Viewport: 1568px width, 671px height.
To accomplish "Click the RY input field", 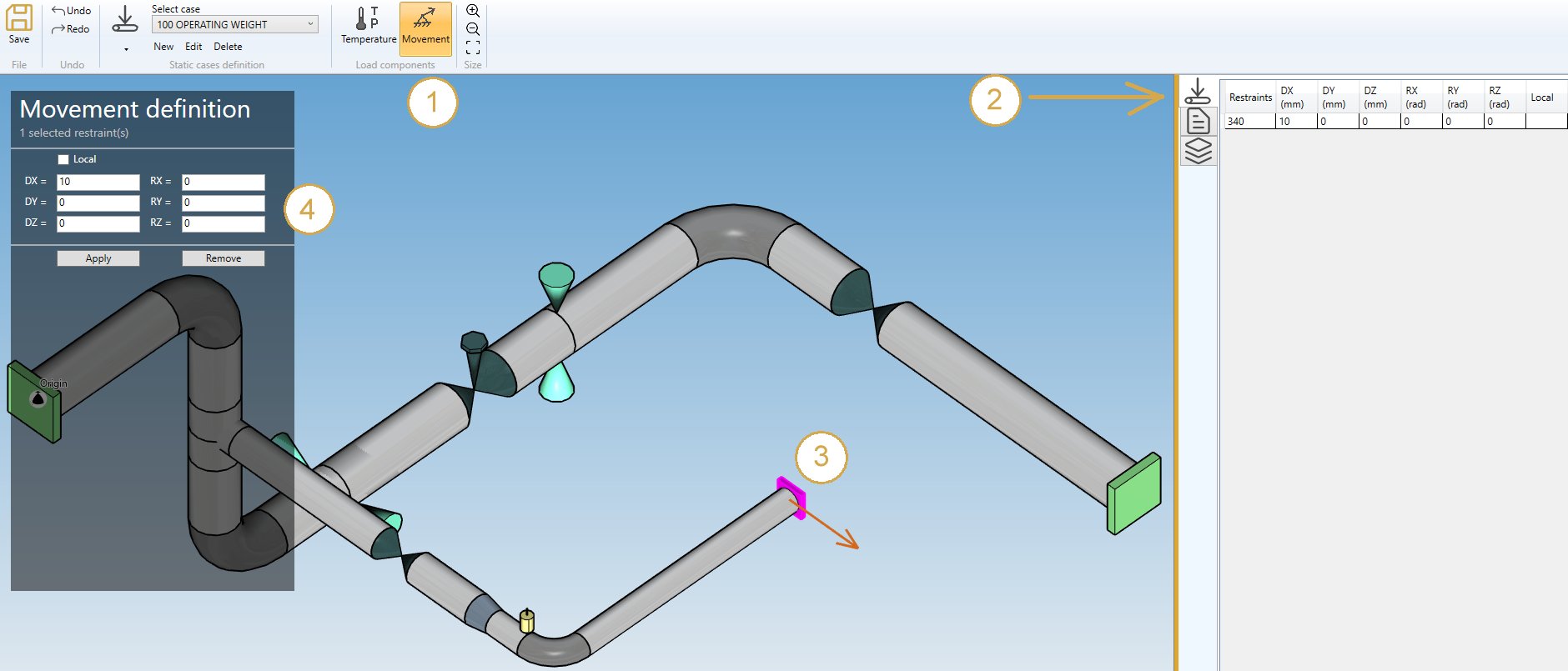I will (224, 203).
